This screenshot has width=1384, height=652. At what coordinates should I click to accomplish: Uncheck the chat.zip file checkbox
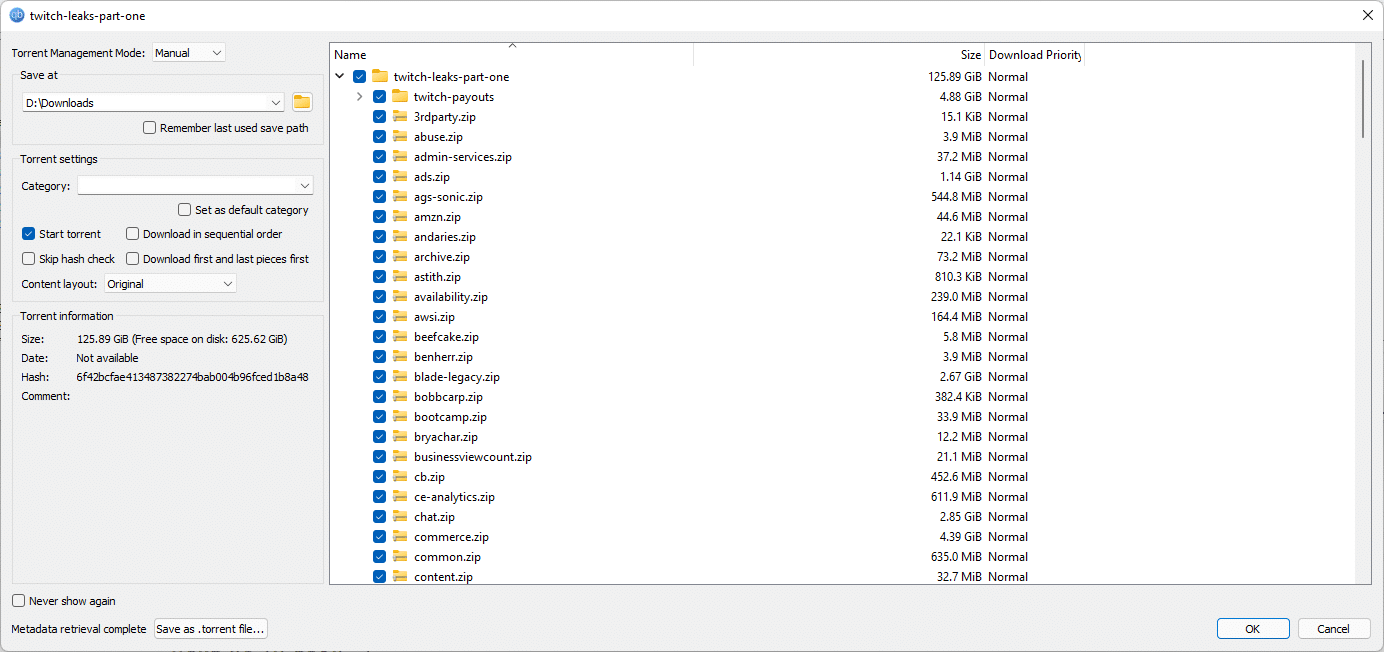(380, 516)
